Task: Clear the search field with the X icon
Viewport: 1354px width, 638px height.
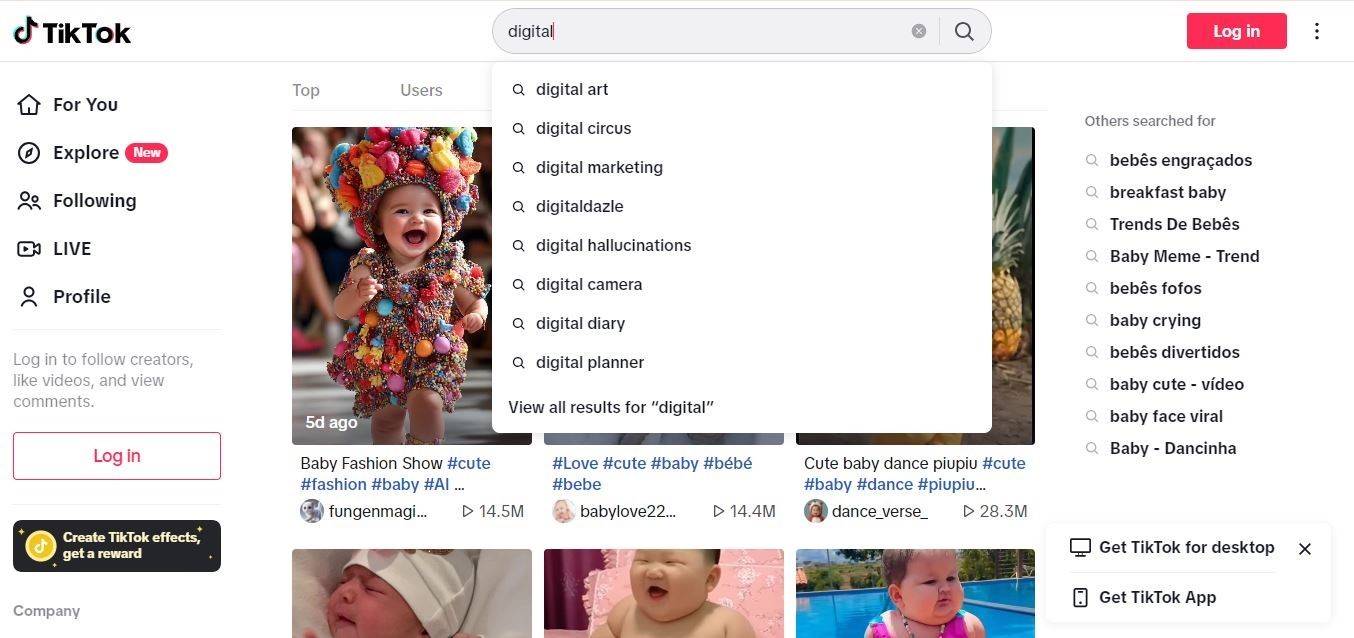Action: 918,31
